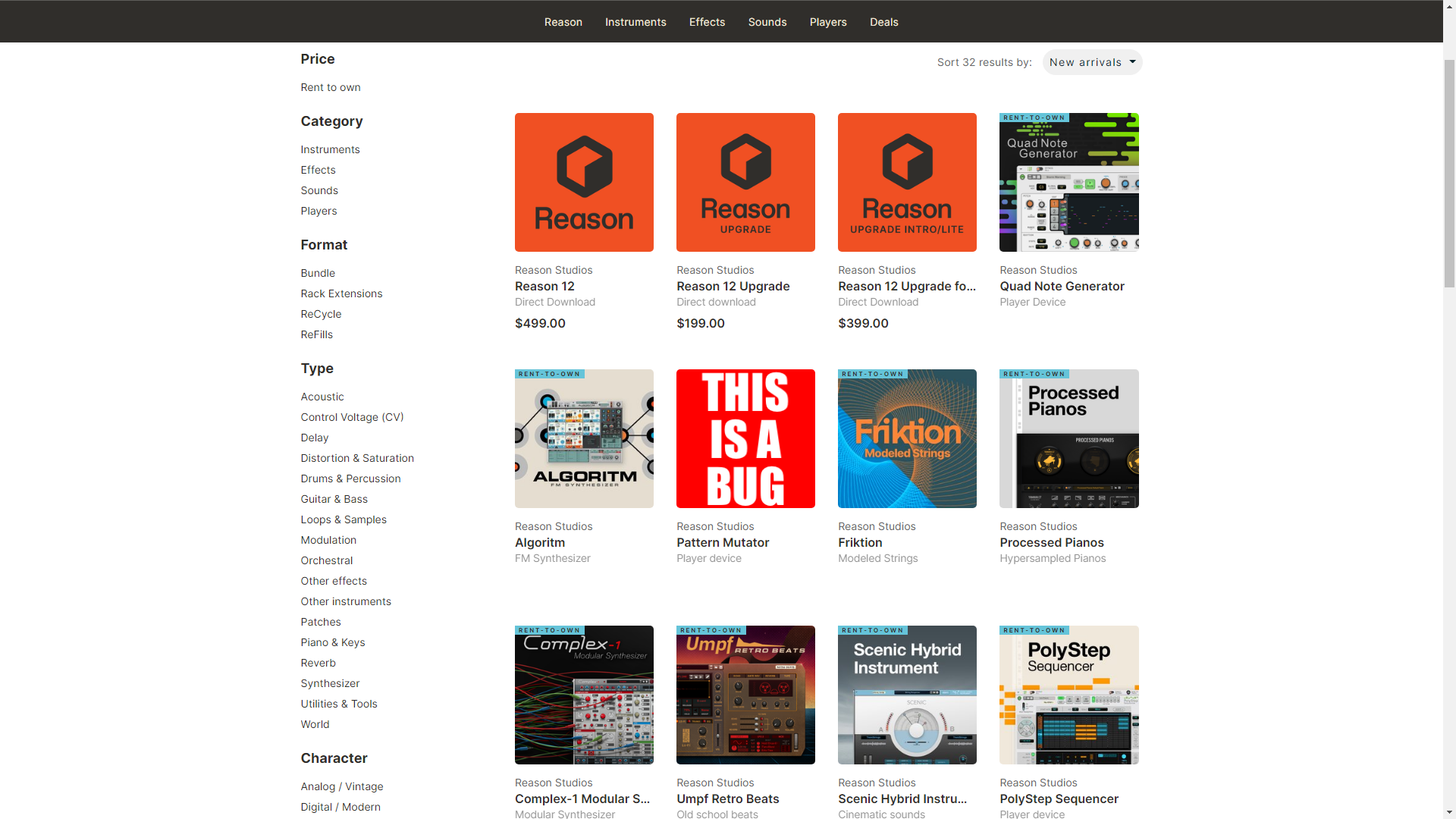Image resolution: width=1456 pixels, height=819 pixels.
Task: Open the Friktion Modeled Strings thumbnail
Action: (907, 438)
